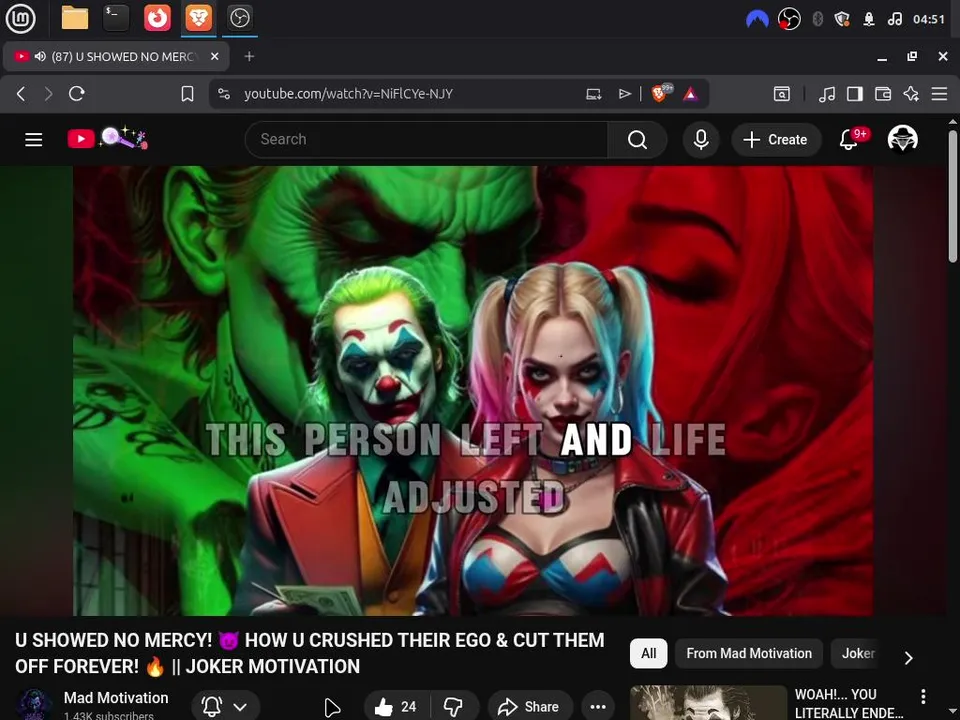Click the page vertical scrollbar thumb
960x720 pixels.
(953, 196)
